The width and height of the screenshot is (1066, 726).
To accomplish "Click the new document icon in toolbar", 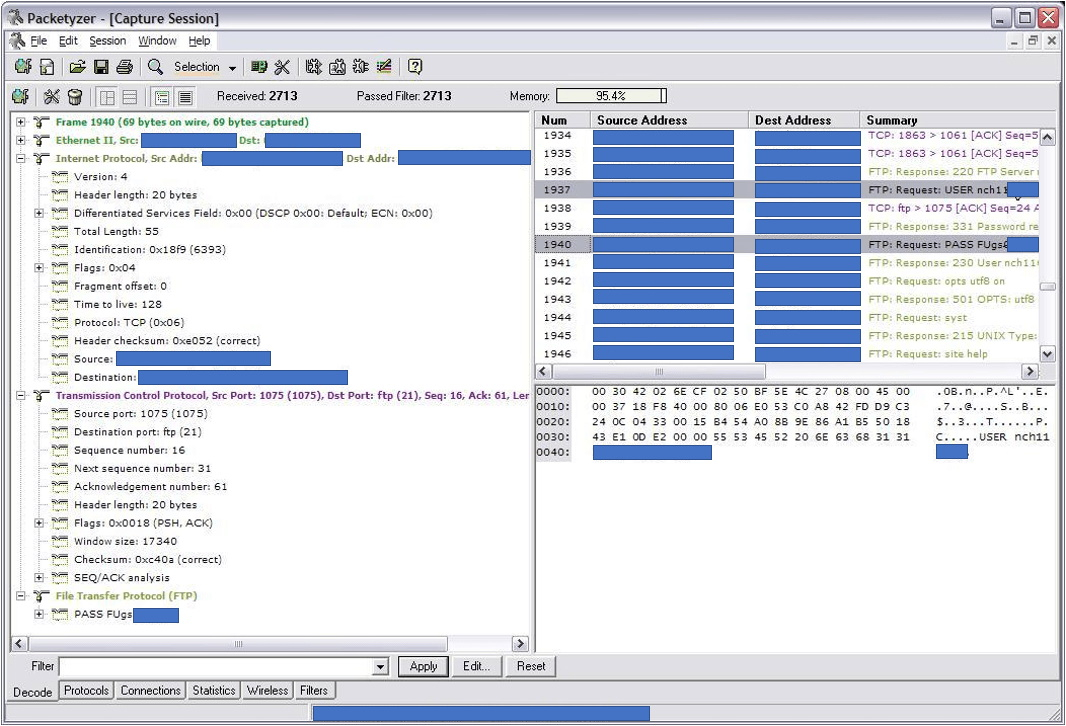I will click(47, 67).
